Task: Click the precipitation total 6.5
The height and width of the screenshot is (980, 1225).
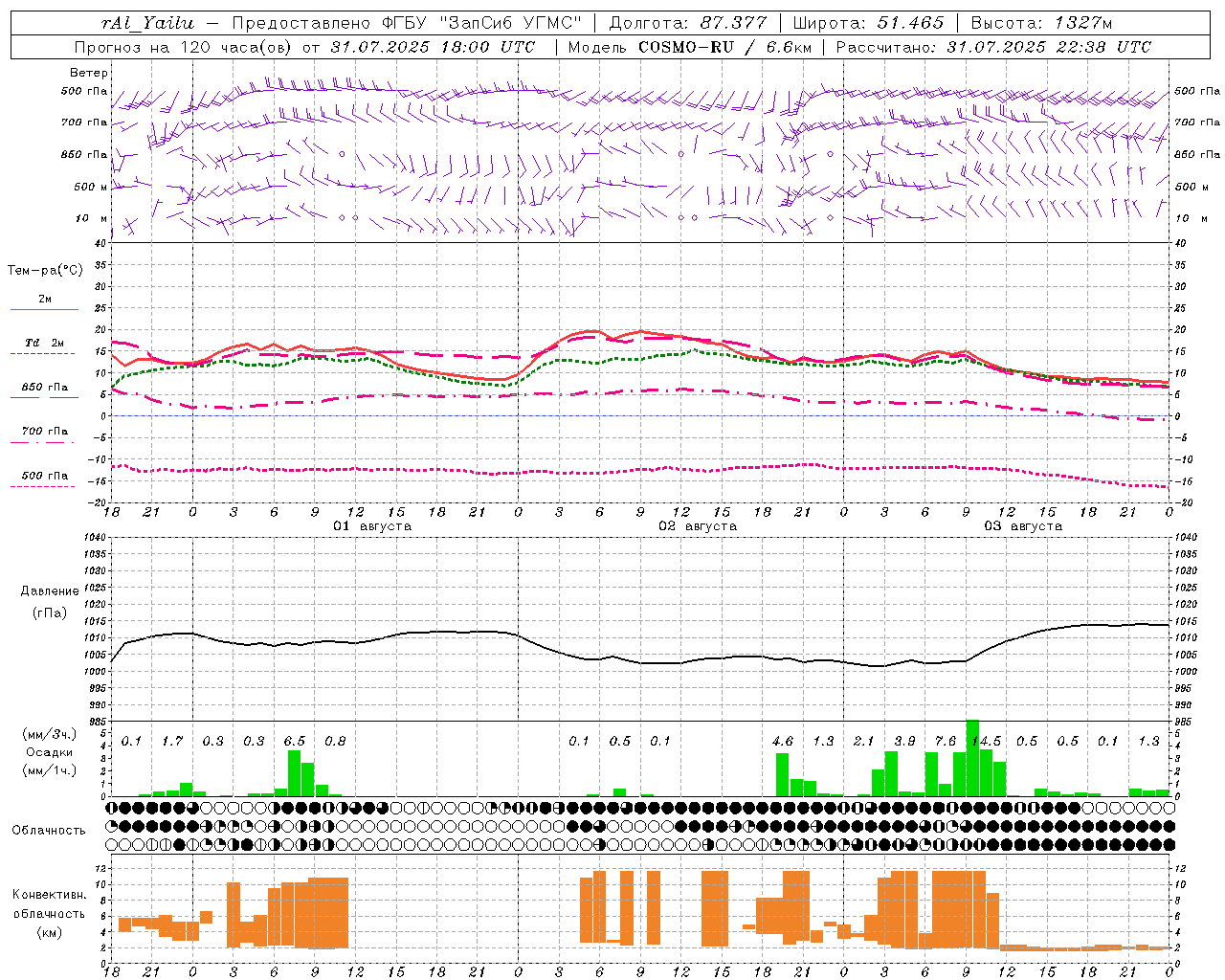Action: (x=294, y=742)
